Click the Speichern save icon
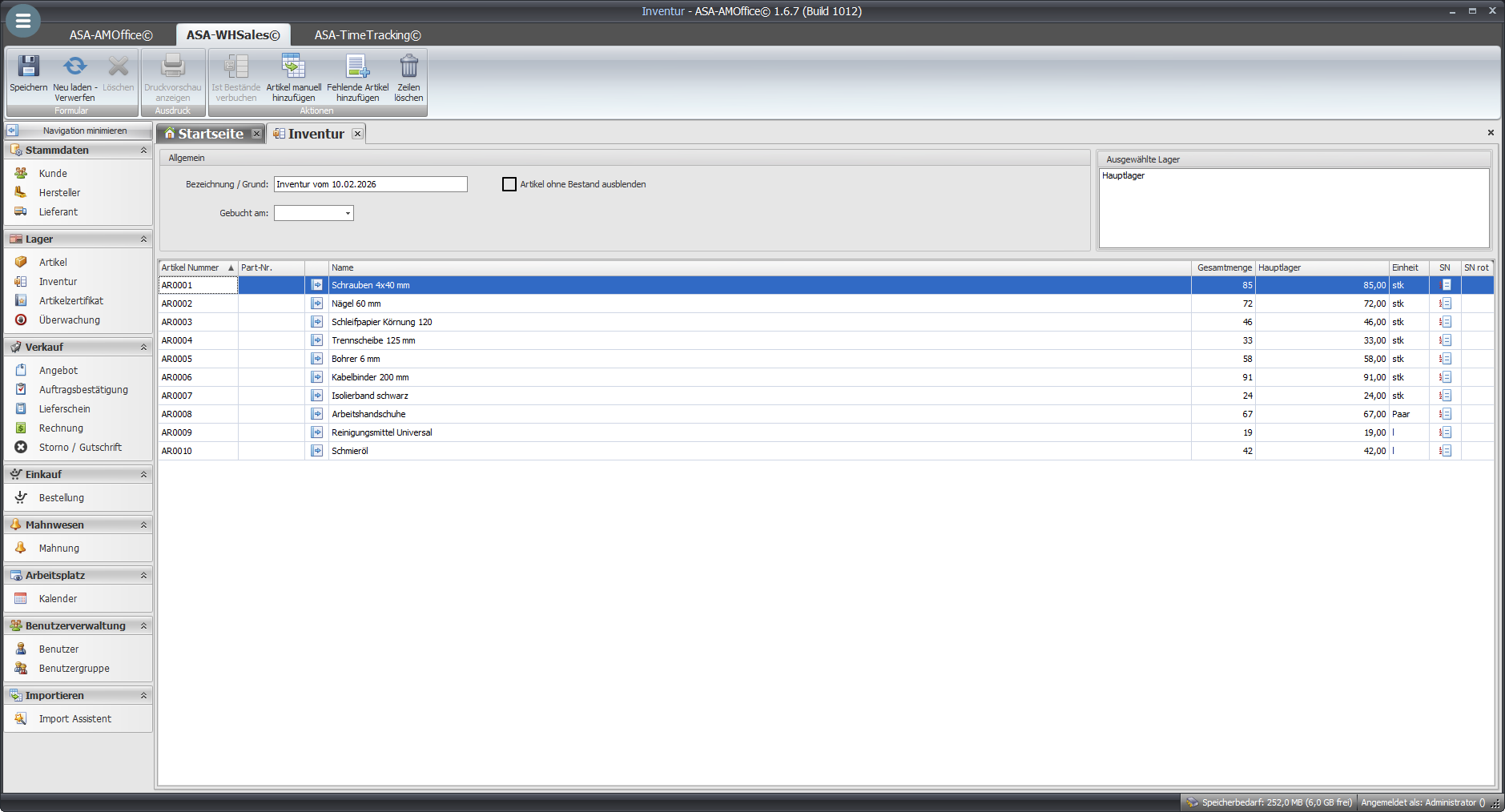Viewport: 1505px width, 812px height. coord(29,67)
